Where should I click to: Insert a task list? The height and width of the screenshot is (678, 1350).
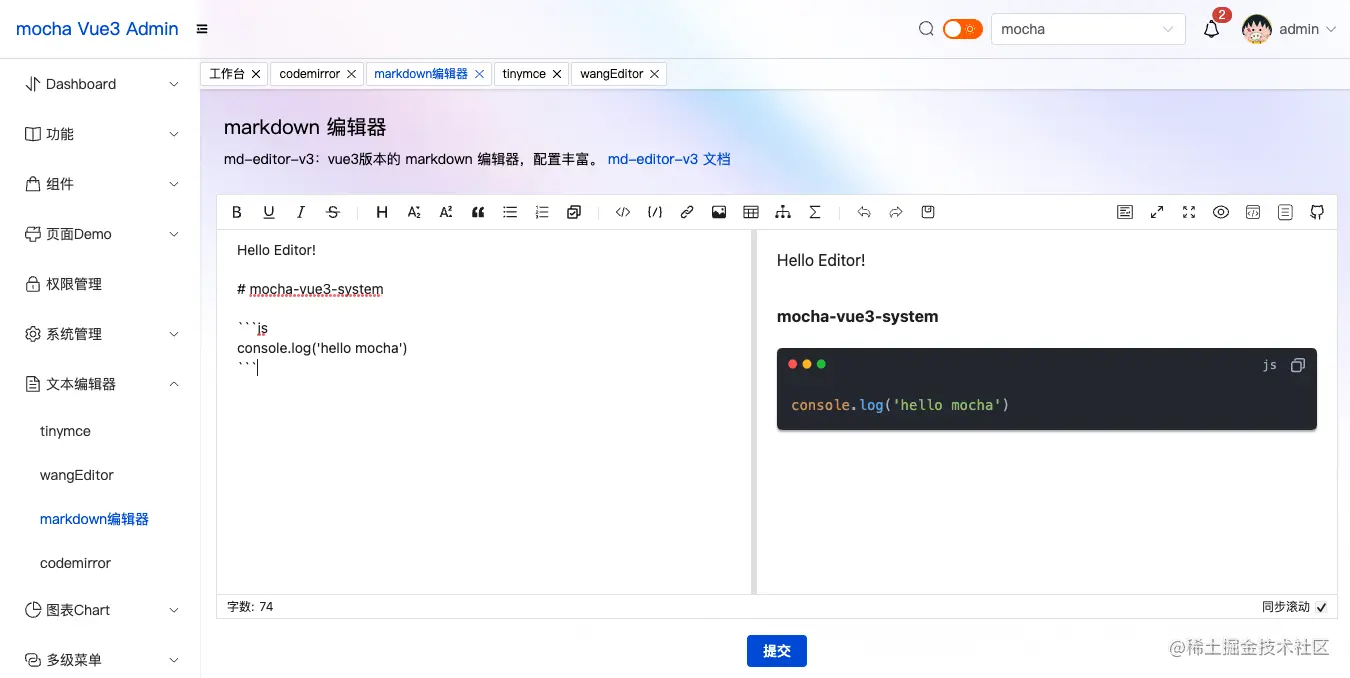pyautogui.click(x=574, y=212)
